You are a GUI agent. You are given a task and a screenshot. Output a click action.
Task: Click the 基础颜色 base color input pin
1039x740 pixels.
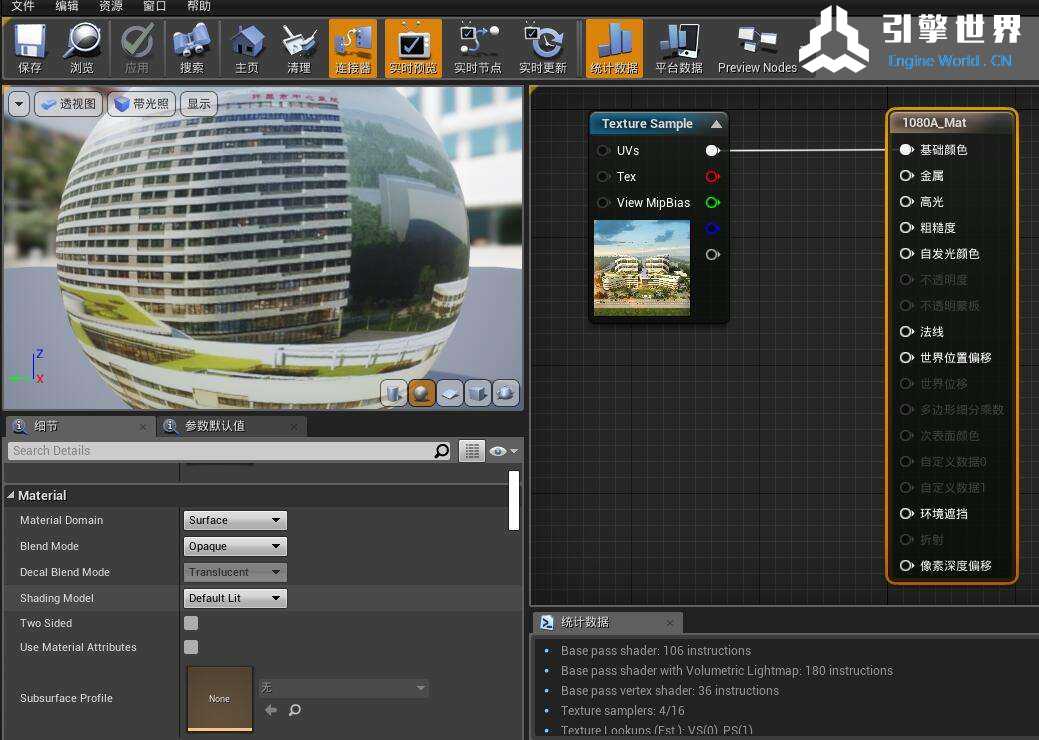click(x=906, y=150)
